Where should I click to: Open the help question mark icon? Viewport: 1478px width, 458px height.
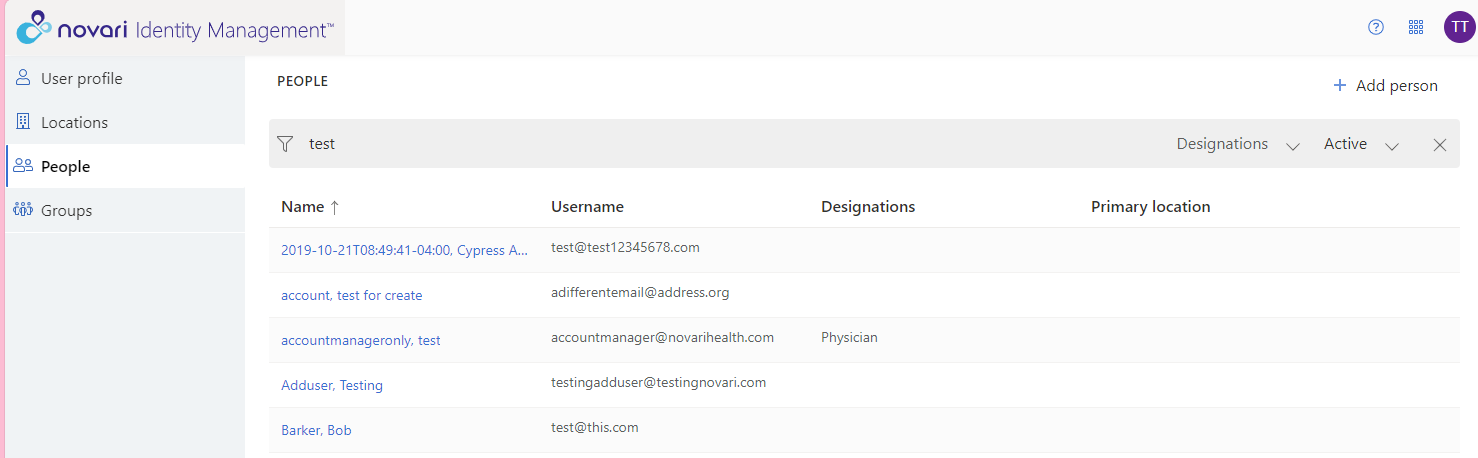[1376, 27]
